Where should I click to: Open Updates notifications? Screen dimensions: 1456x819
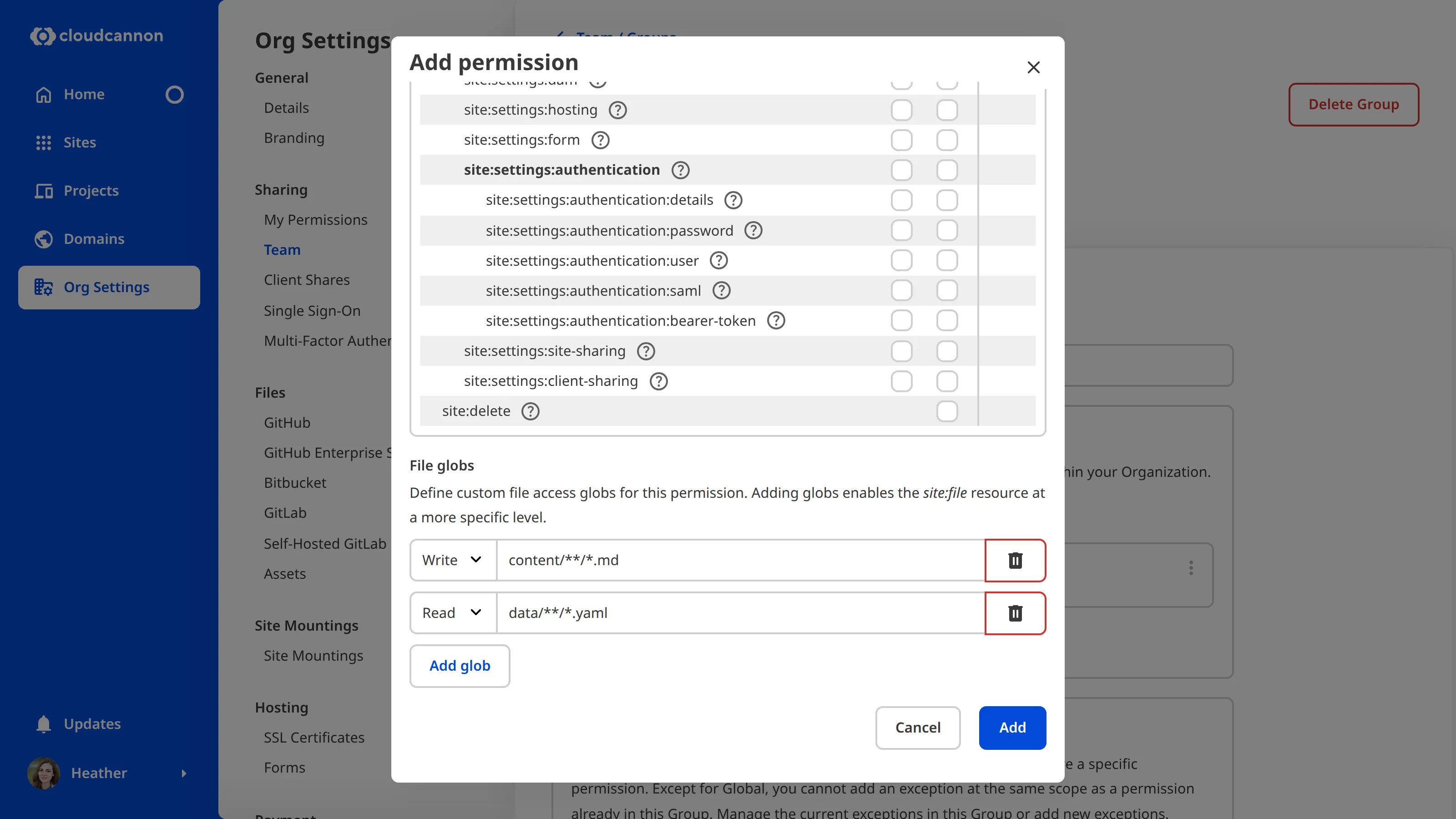(x=91, y=723)
